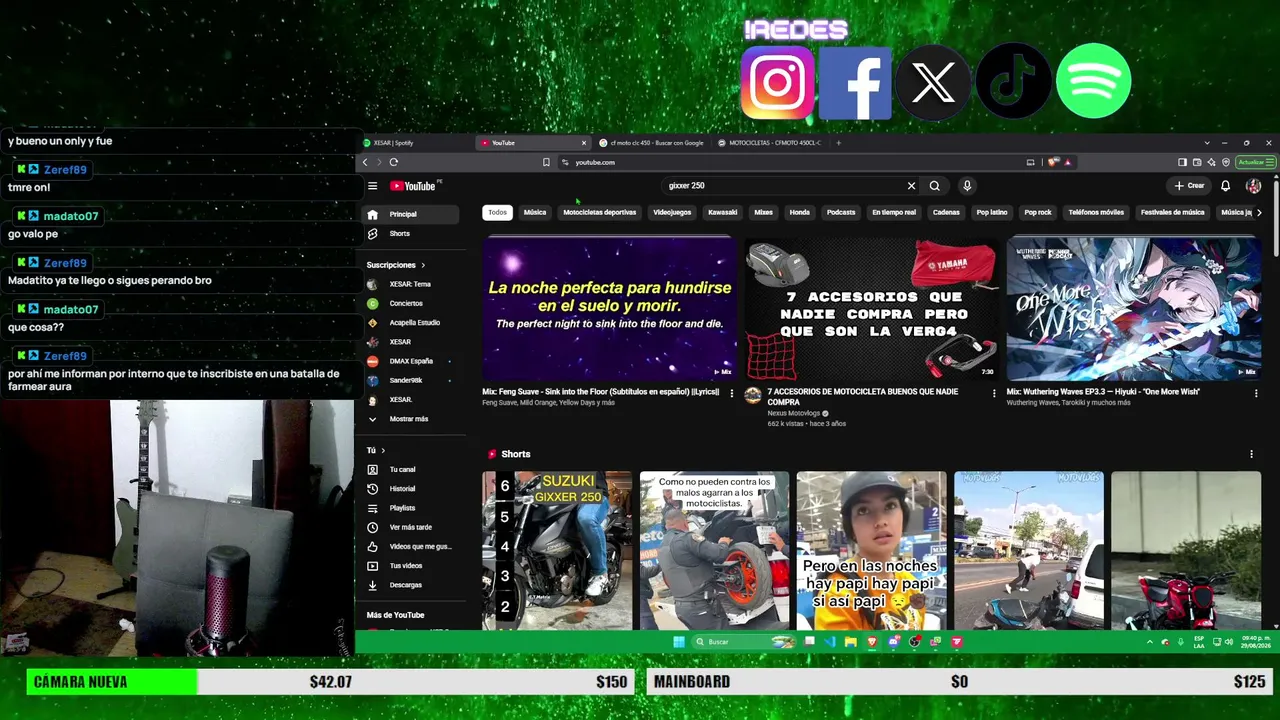Screen dimensions: 1280x720
Task: Open the account avatar menu
Action: point(1253,186)
